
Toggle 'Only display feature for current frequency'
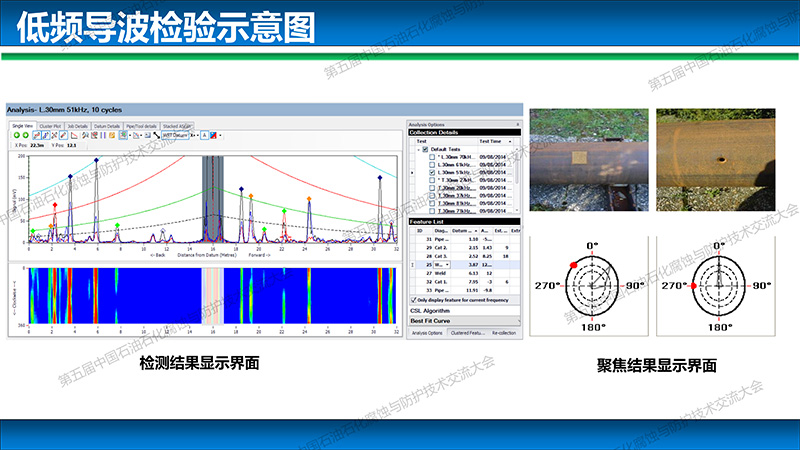[414, 300]
